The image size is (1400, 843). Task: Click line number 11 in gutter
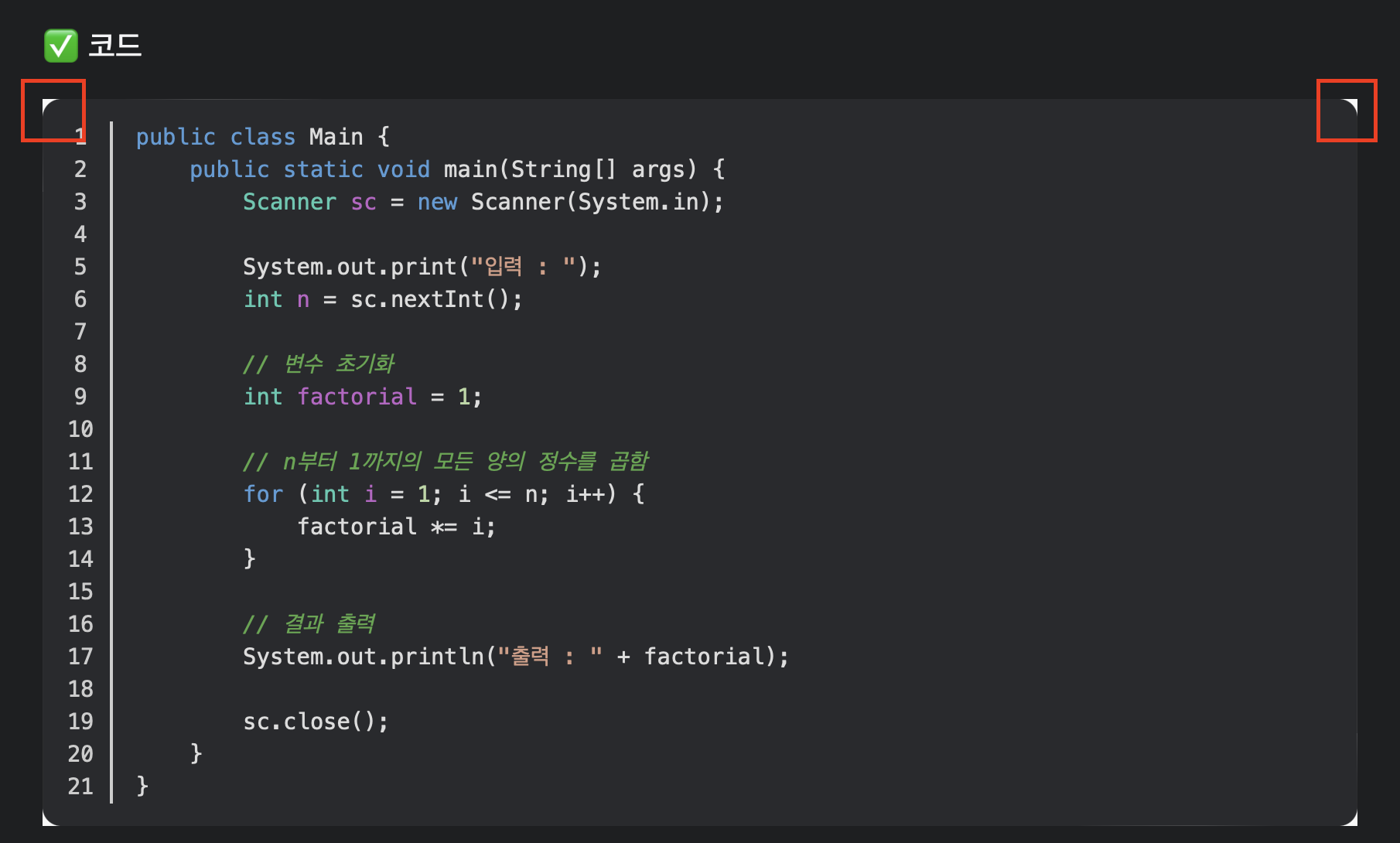(x=80, y=462)
